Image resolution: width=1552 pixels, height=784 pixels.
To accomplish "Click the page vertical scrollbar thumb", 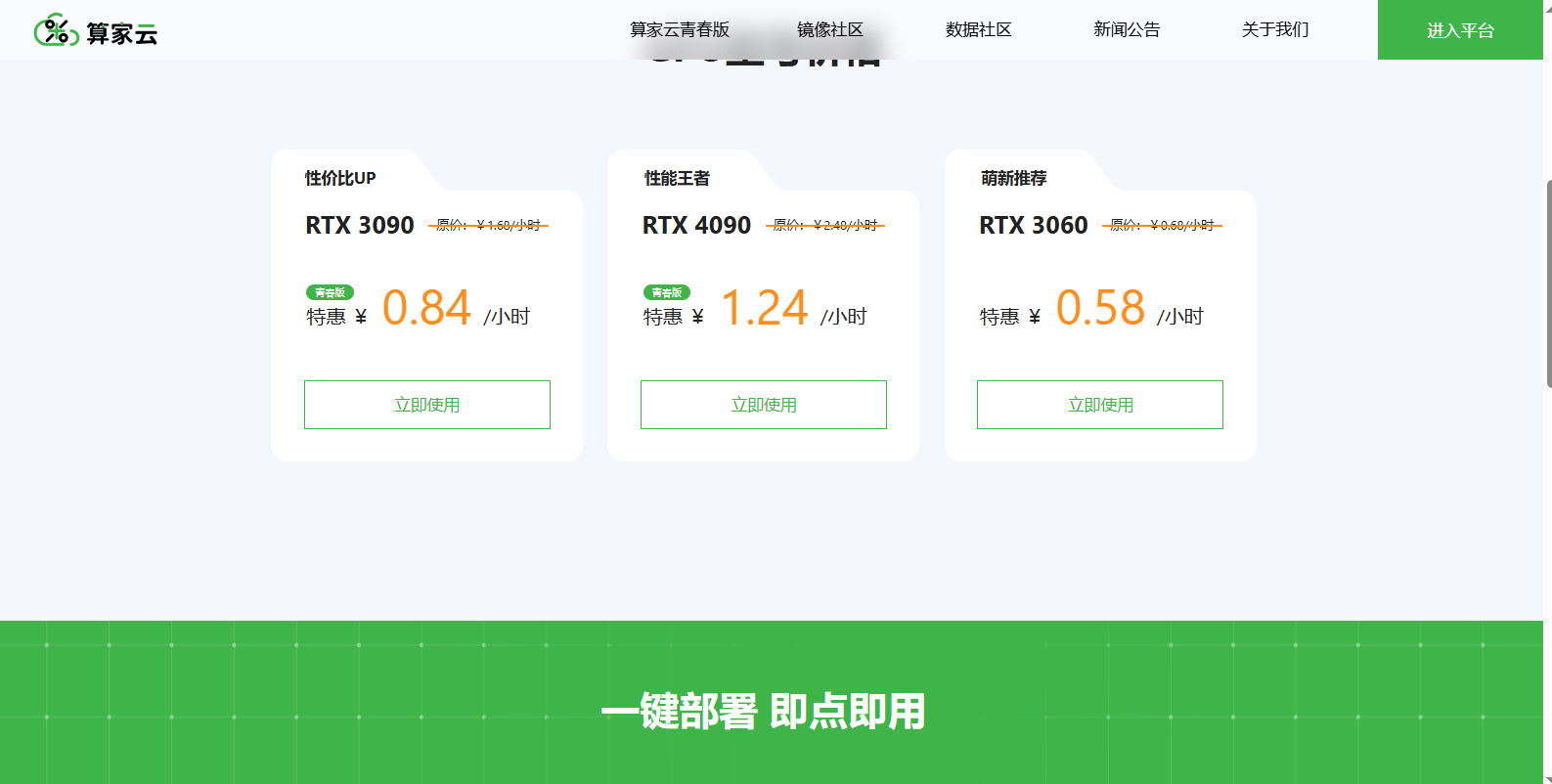I will [1548, 283].
